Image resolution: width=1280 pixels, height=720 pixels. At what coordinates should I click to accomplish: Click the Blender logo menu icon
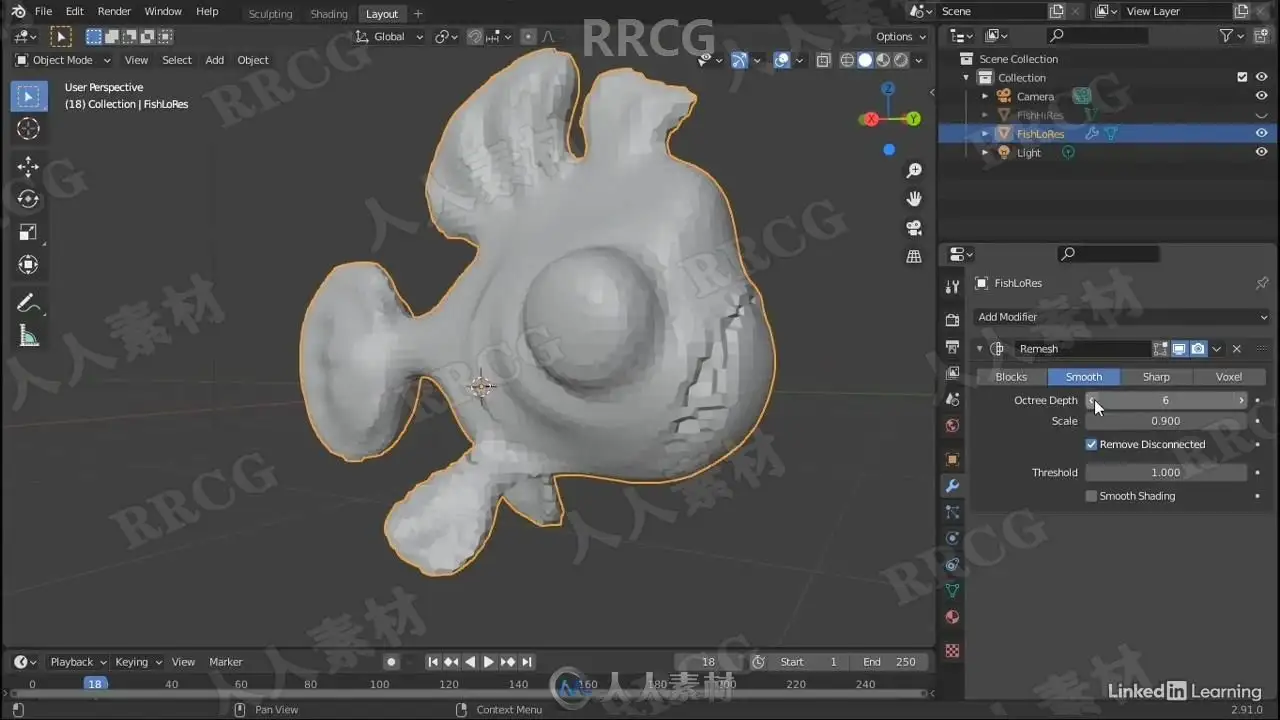click(x=18, y=11)
